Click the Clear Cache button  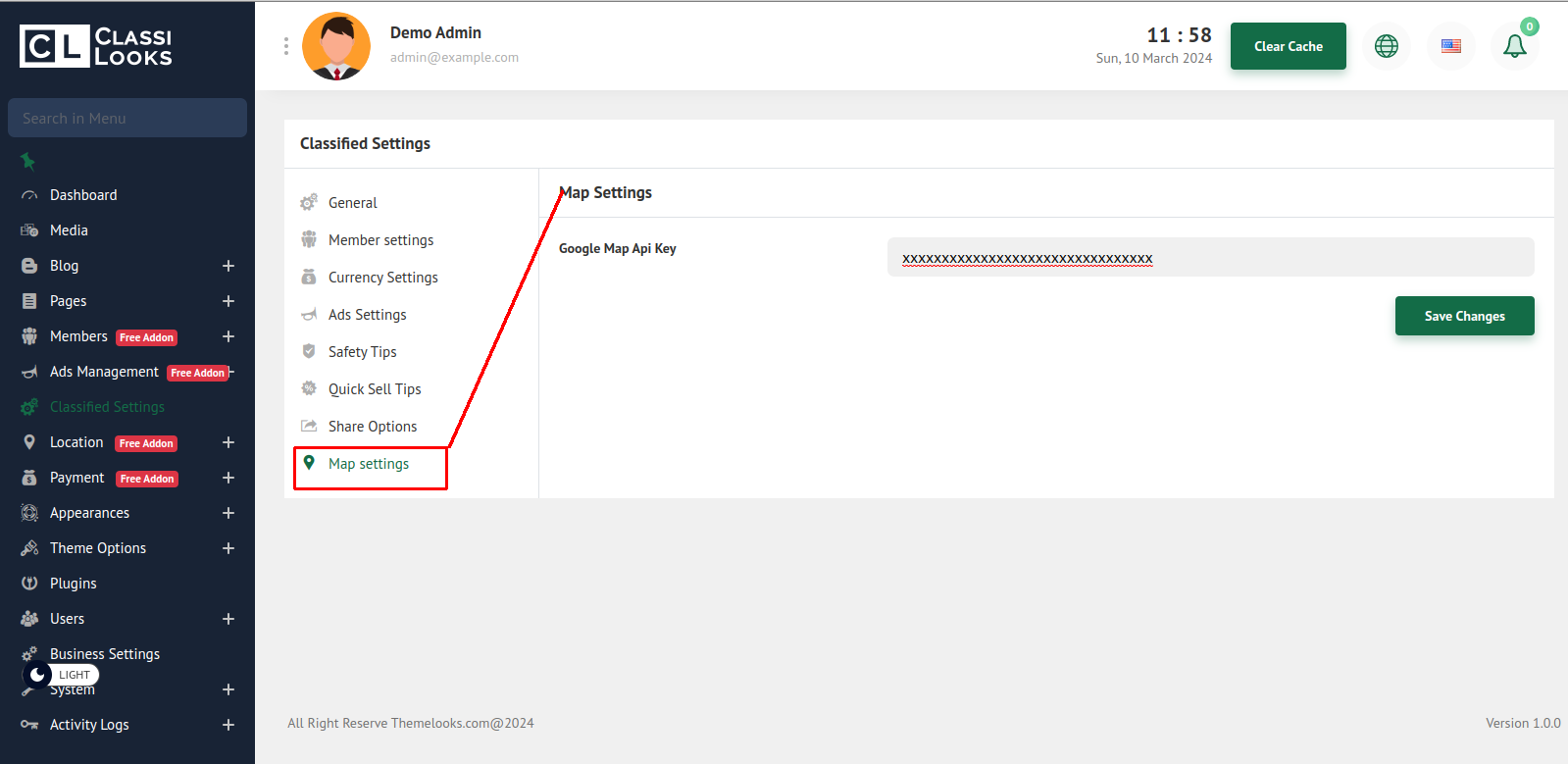pyautogui.click(x=1288, y=46)
